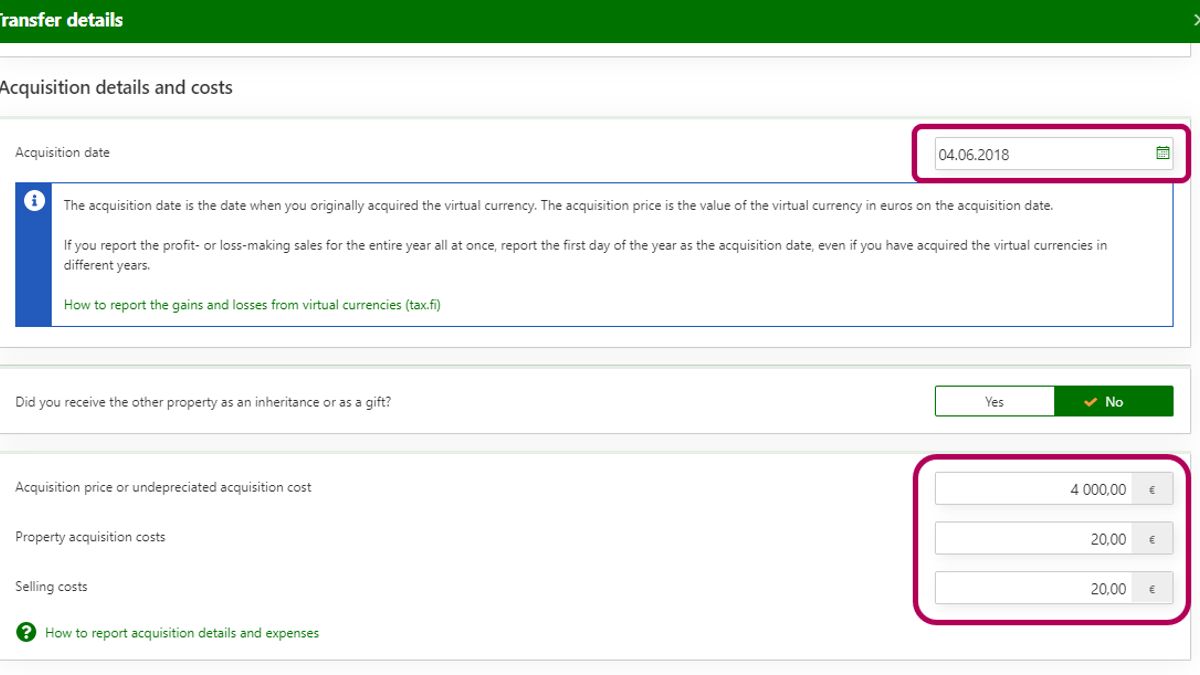This screenshot has width=1200, height=675.
Task: Open the calendar picker for Acquisition date
Action: (x=1162, y=154)
